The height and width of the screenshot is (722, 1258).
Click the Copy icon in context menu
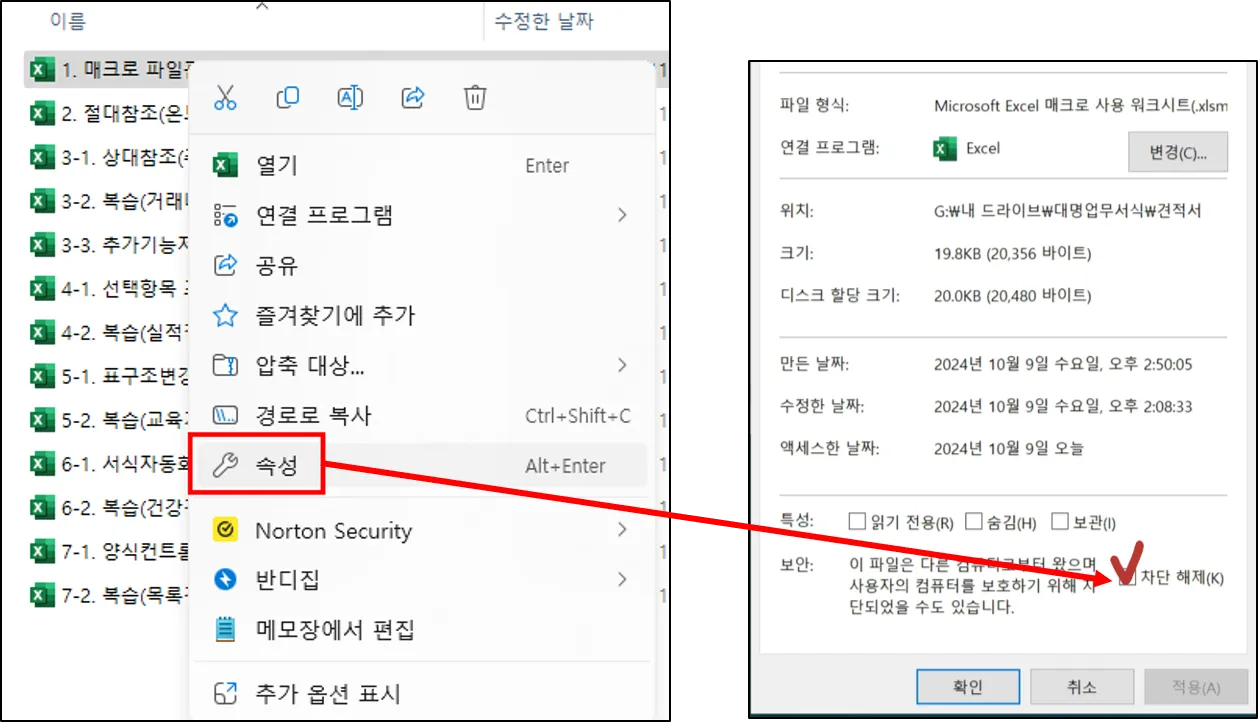pyautogui.click(x=287, y=98)
